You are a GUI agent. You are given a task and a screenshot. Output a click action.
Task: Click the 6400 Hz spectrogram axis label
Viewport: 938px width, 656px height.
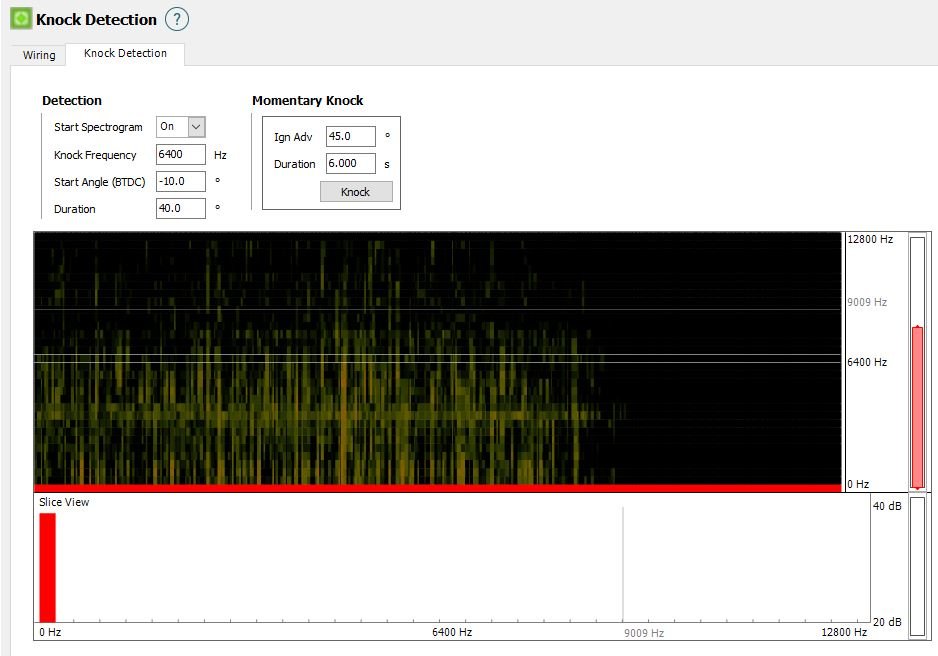(867, 362)
